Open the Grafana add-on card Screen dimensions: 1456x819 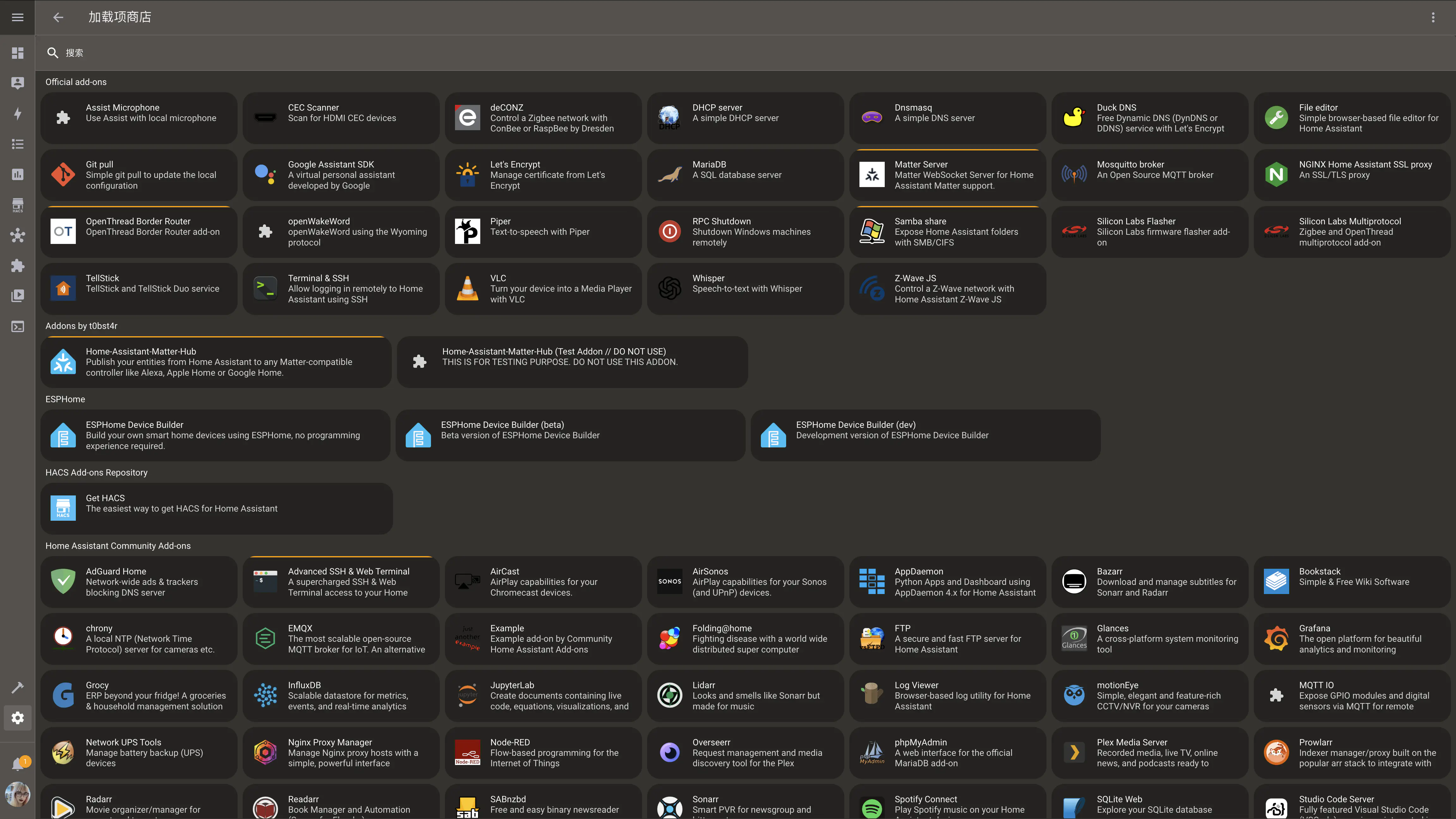(x=1351, y=639)
